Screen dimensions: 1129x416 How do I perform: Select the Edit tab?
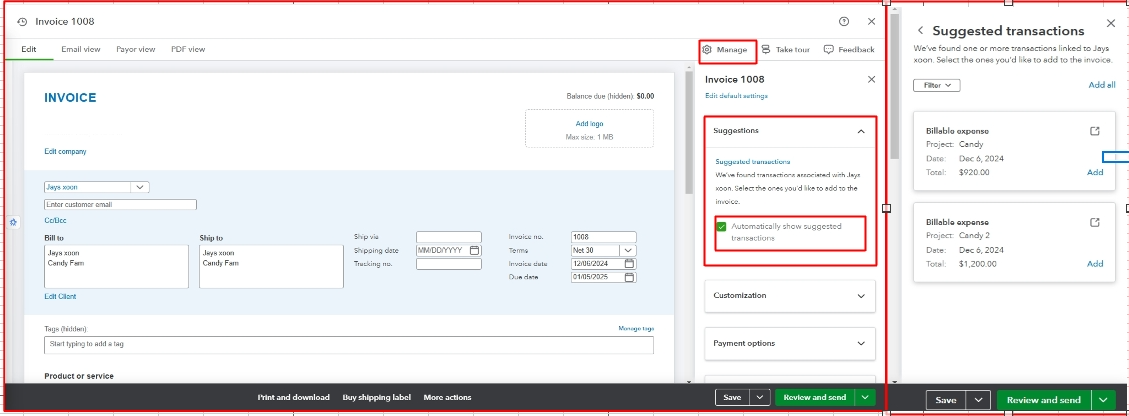(29, 50)
